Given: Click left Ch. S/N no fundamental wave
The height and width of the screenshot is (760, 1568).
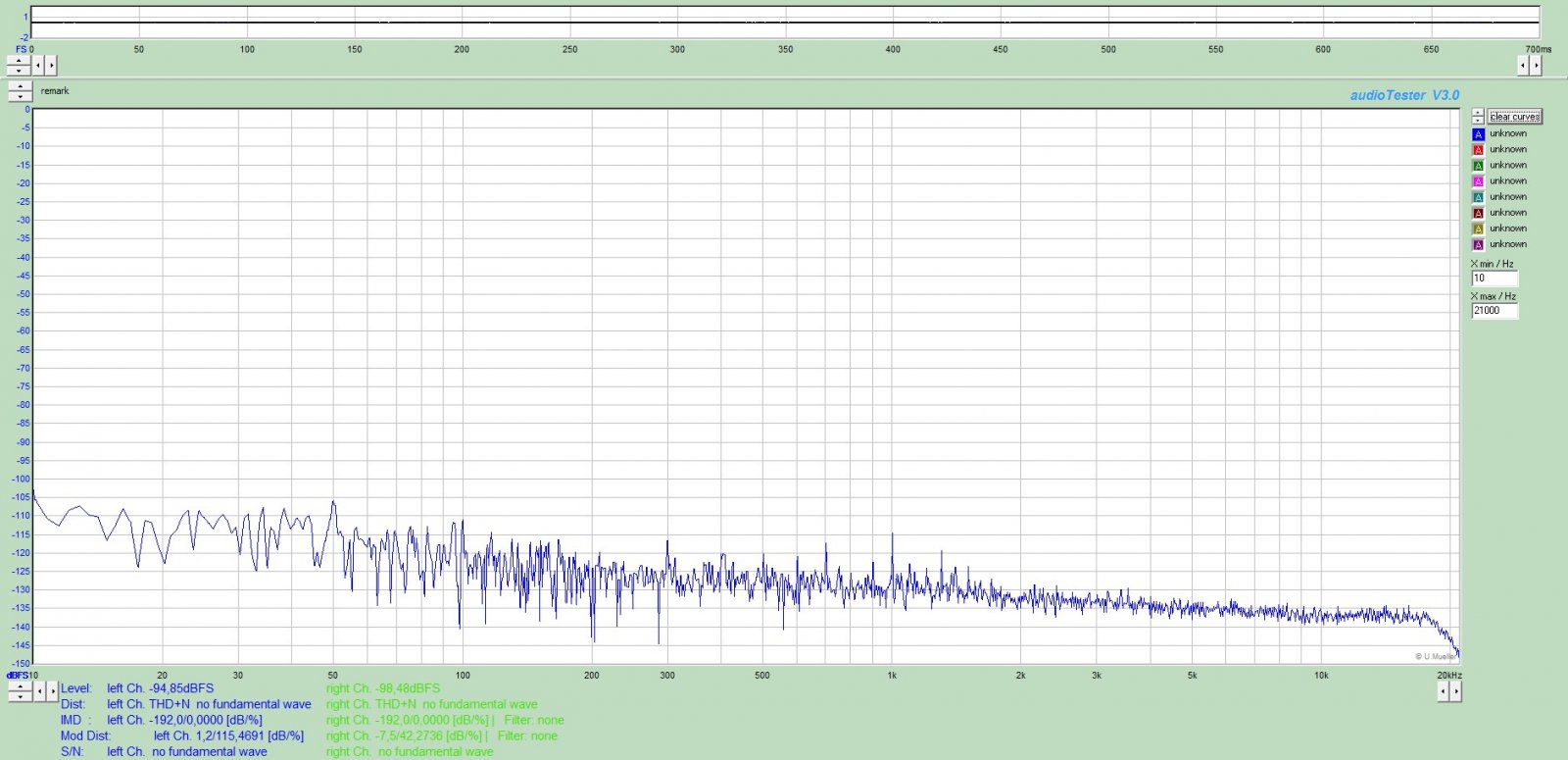Looking at the screenshot, I should (187, 752).
